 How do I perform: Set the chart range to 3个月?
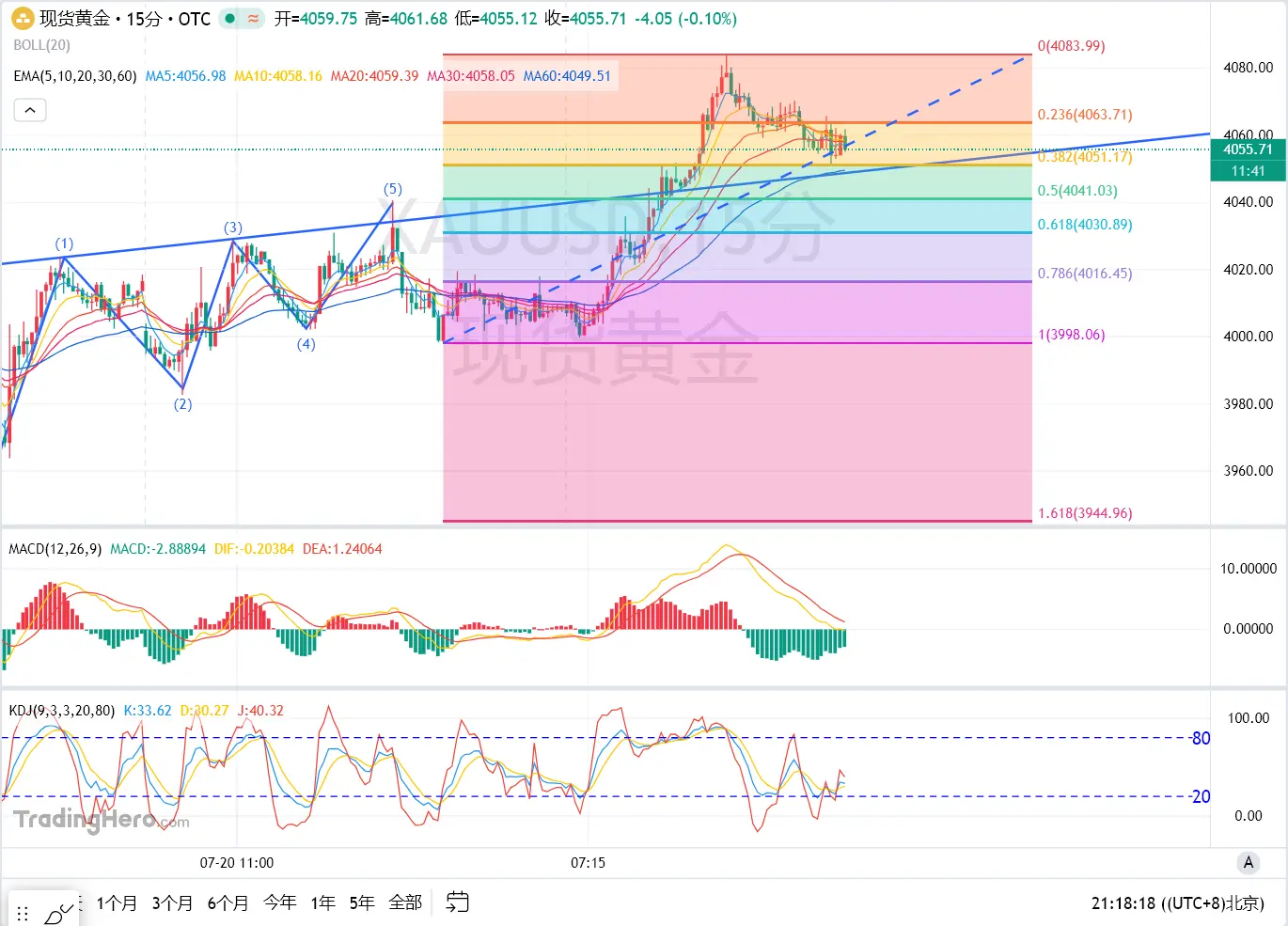[172, 902]
